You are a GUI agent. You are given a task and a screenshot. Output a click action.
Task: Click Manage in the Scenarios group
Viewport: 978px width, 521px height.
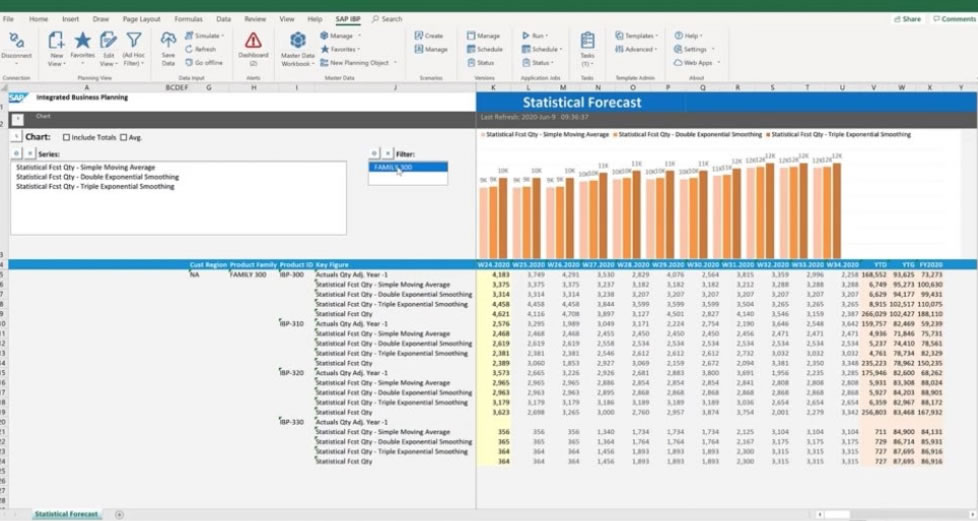click(431, 49)
